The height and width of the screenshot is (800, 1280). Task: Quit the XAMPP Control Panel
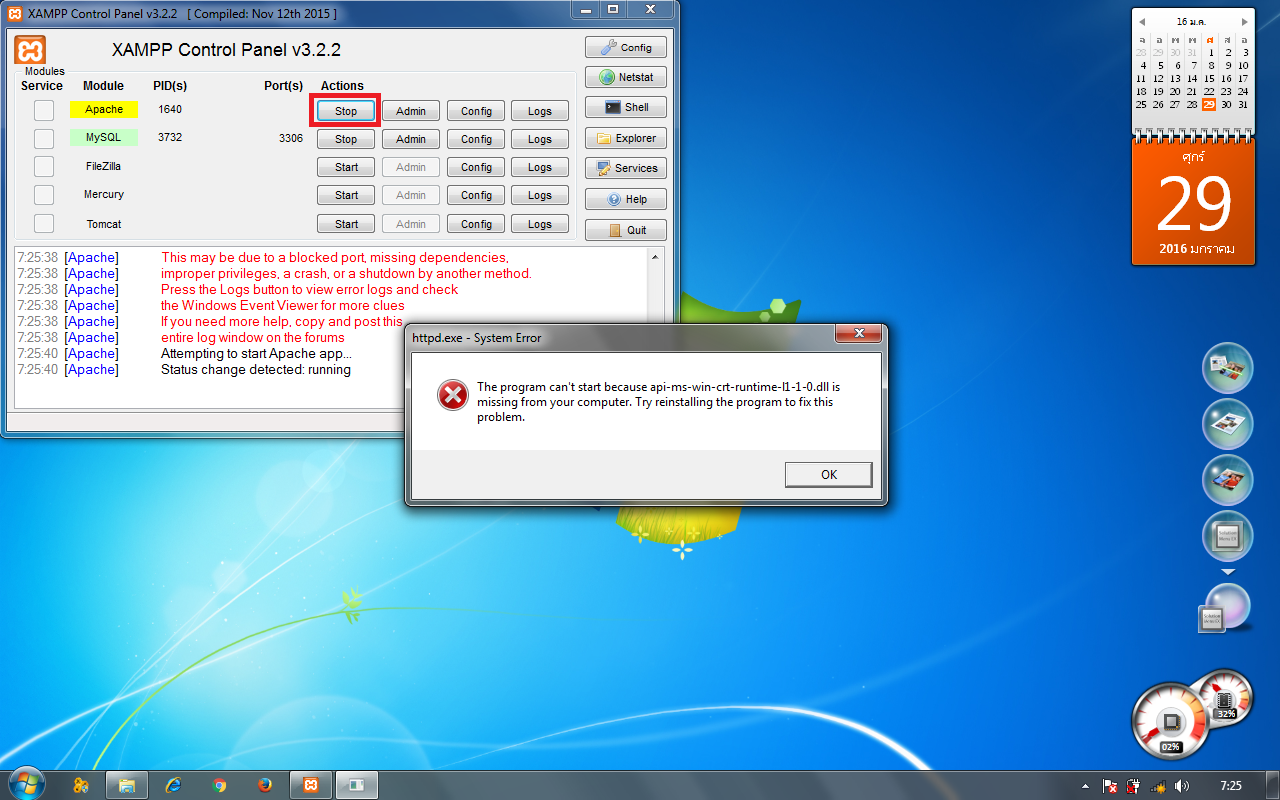click(x=626, y=230)
